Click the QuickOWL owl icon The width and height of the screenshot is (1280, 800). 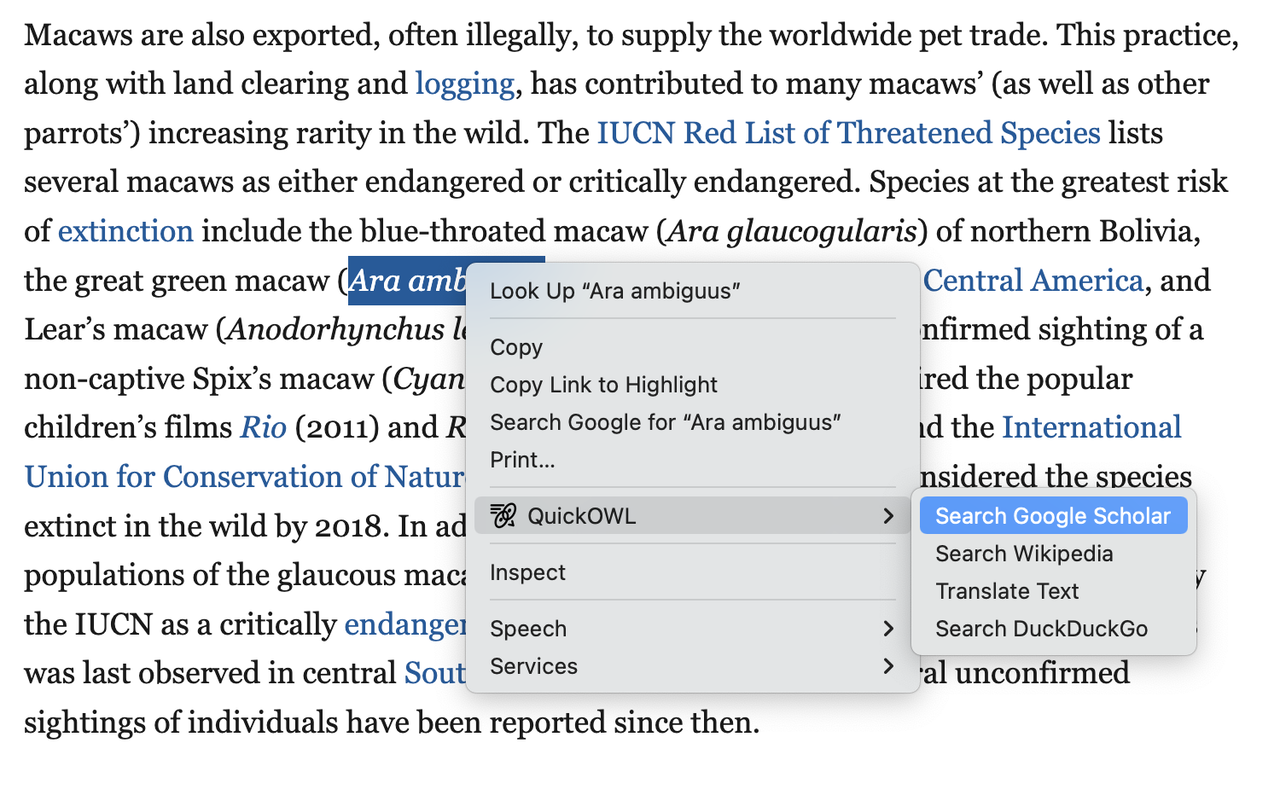(x=504, y=516)
